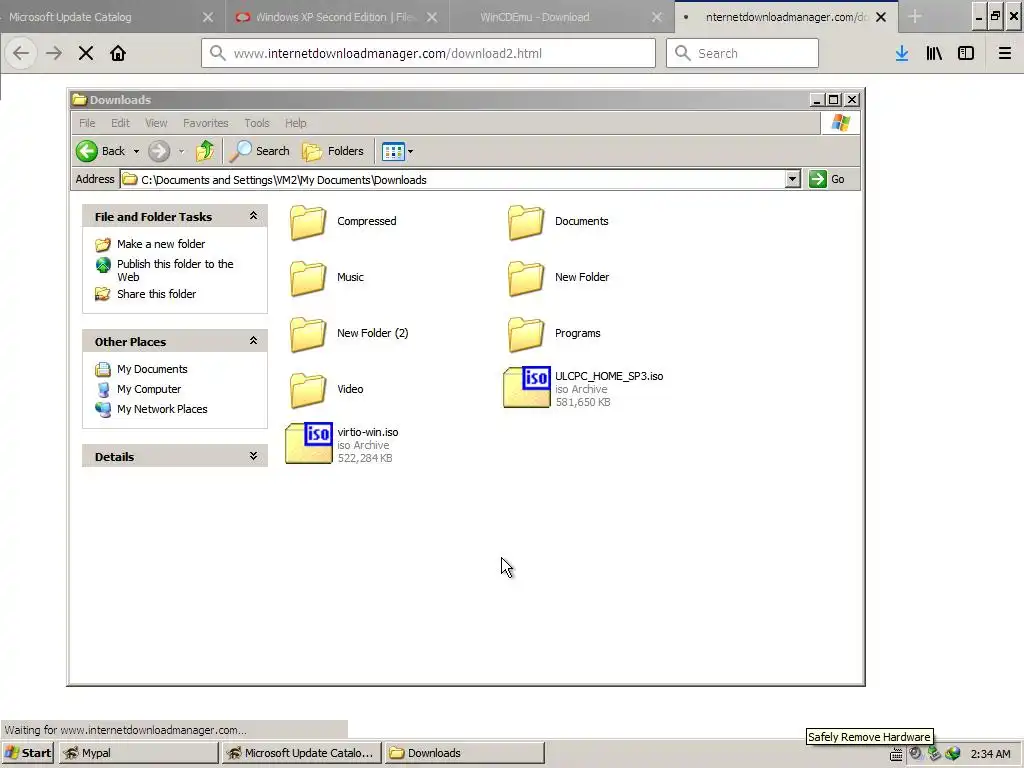Click the browser URL bar
Image resolution: width=1024 pixels, height=768 pixels.
coord(428,54)
